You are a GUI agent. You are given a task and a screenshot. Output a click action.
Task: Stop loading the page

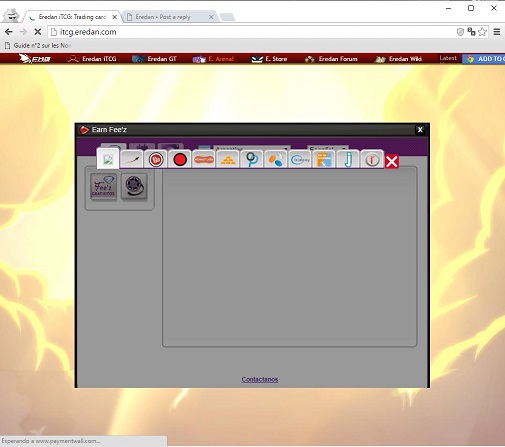click(x=38, y=32)
